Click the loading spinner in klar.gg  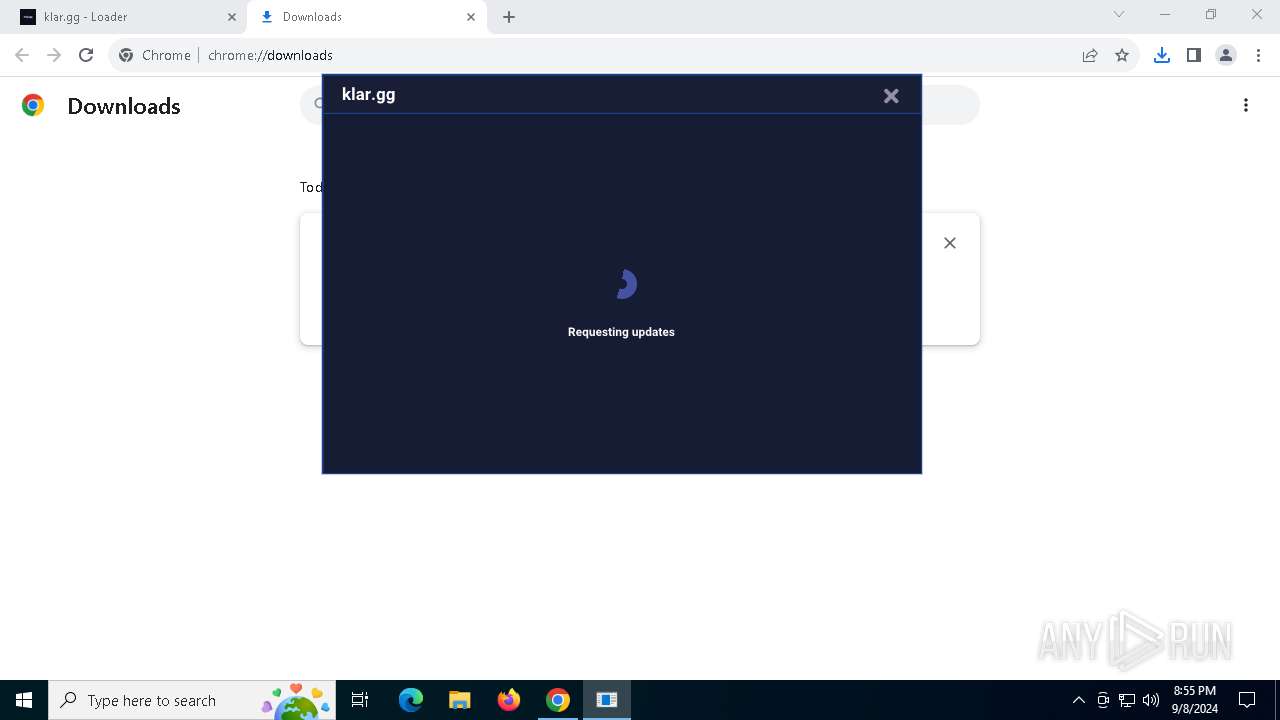point(625,285)
